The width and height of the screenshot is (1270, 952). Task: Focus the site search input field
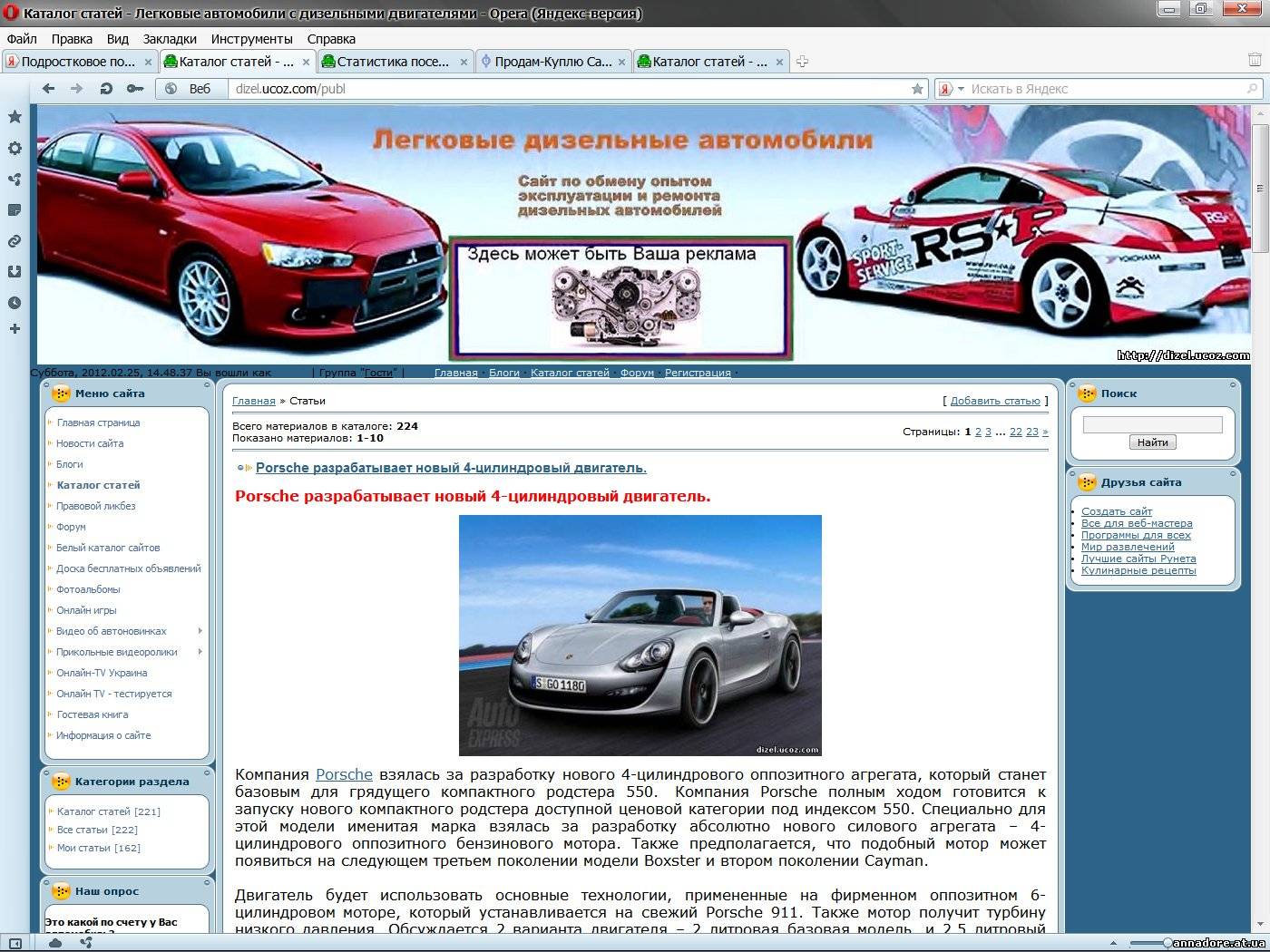pos(1152,424)
